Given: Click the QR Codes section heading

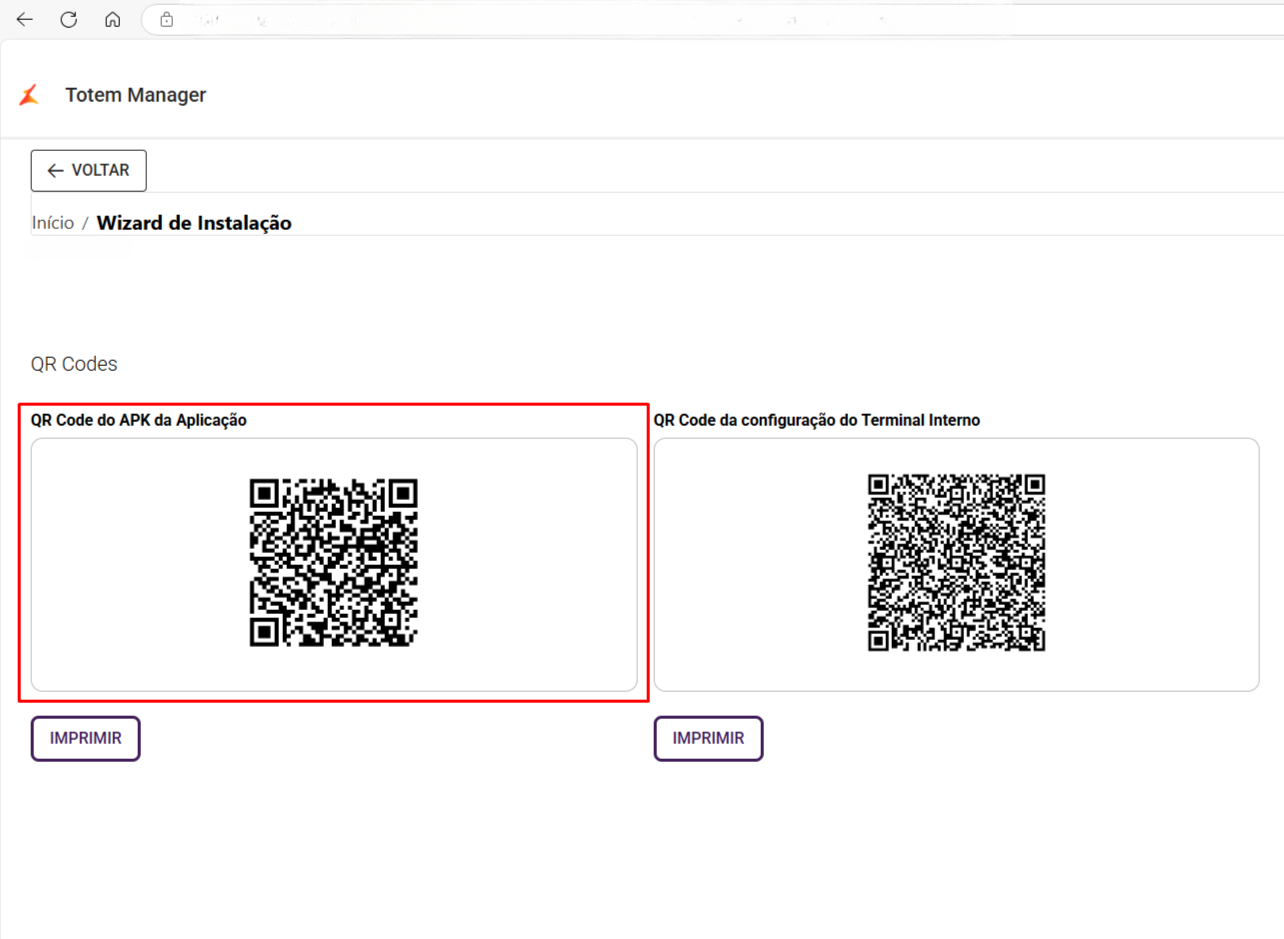Looking at the screenshot, I should 74,364.
